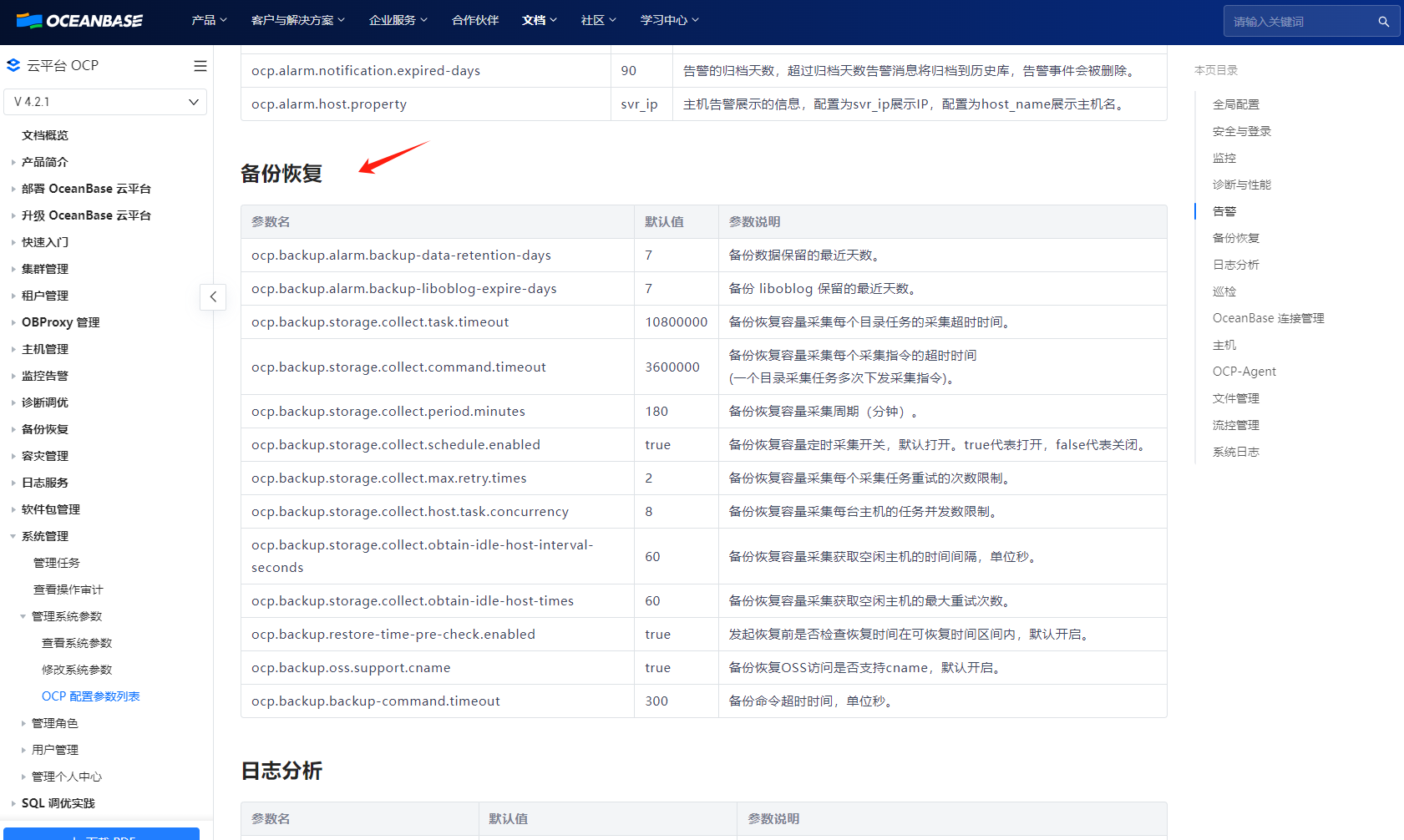Open the 学习中心 menu
Screen dimensions: 1404x840
pos(670,20)
